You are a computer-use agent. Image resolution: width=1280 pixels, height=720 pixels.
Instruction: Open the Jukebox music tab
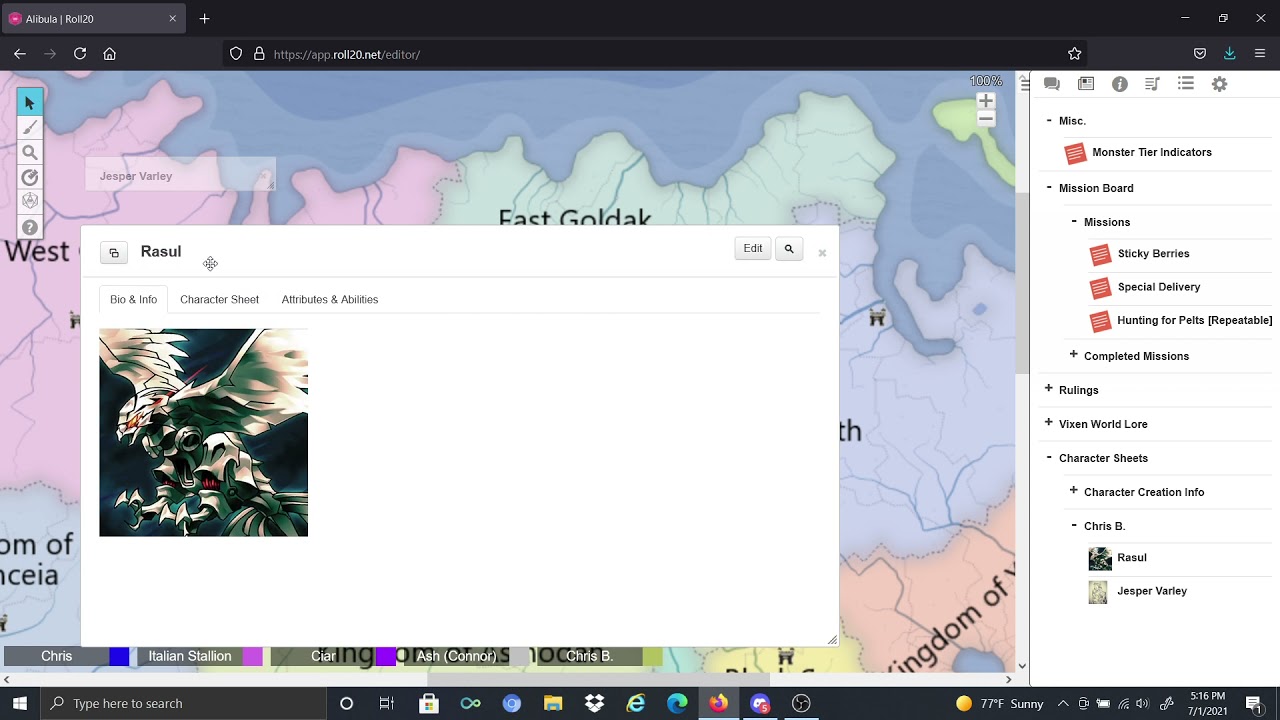(1152, 84)
